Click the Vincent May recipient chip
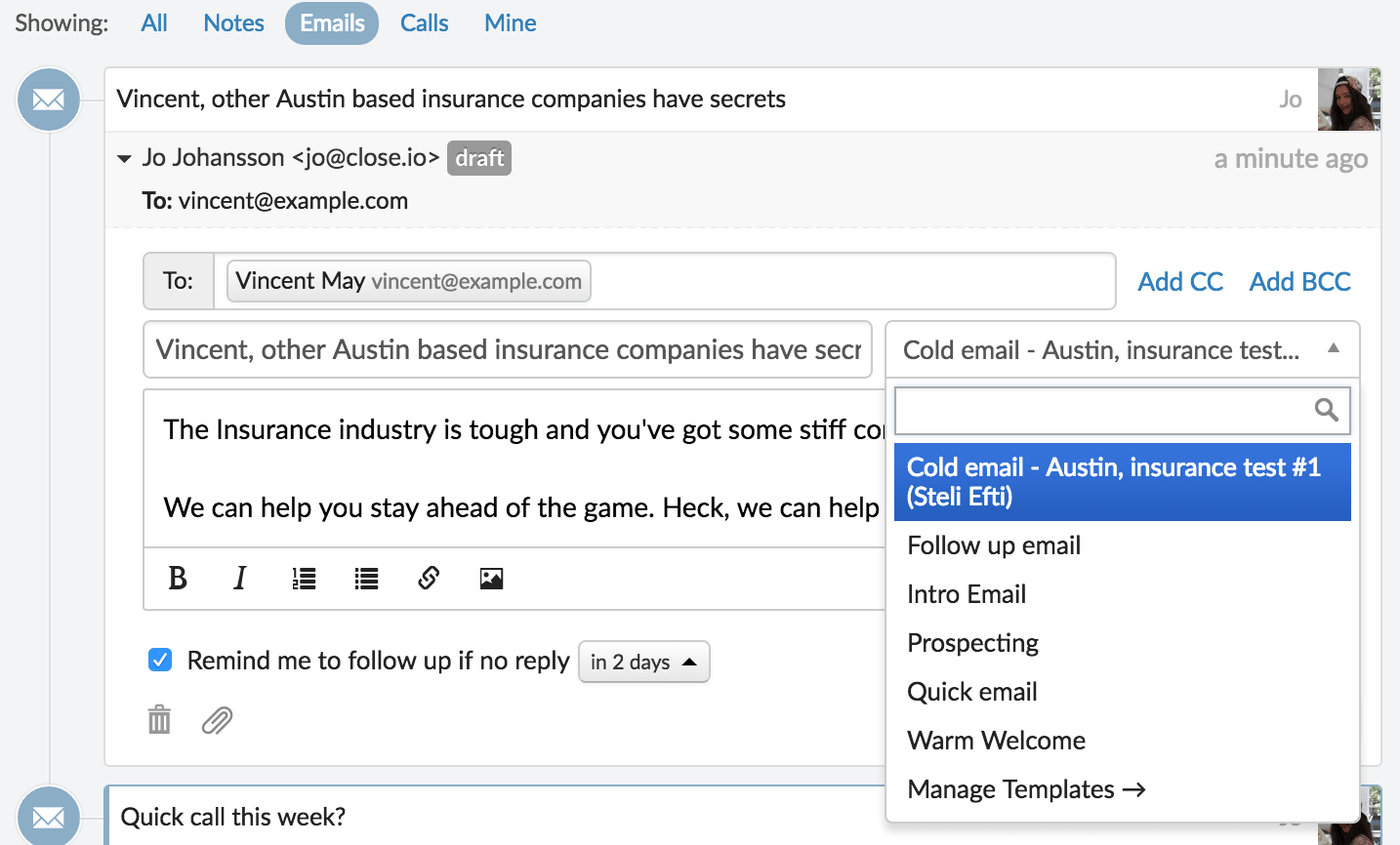This screenshot has width=1400, height=845. pos(409,281)
